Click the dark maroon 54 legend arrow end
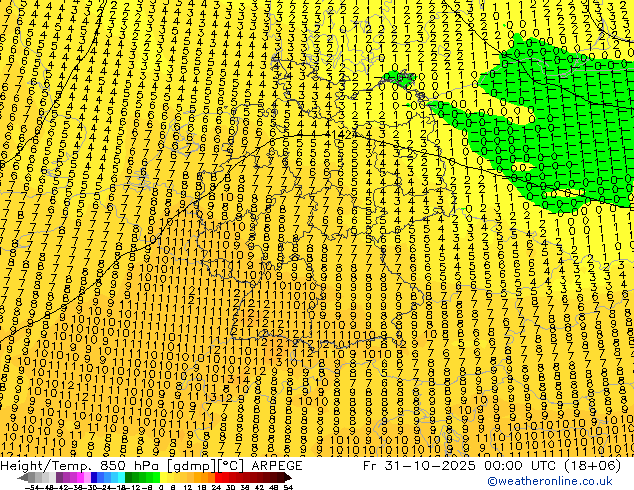The image size is (634, 490). click(x=288, y=478)
